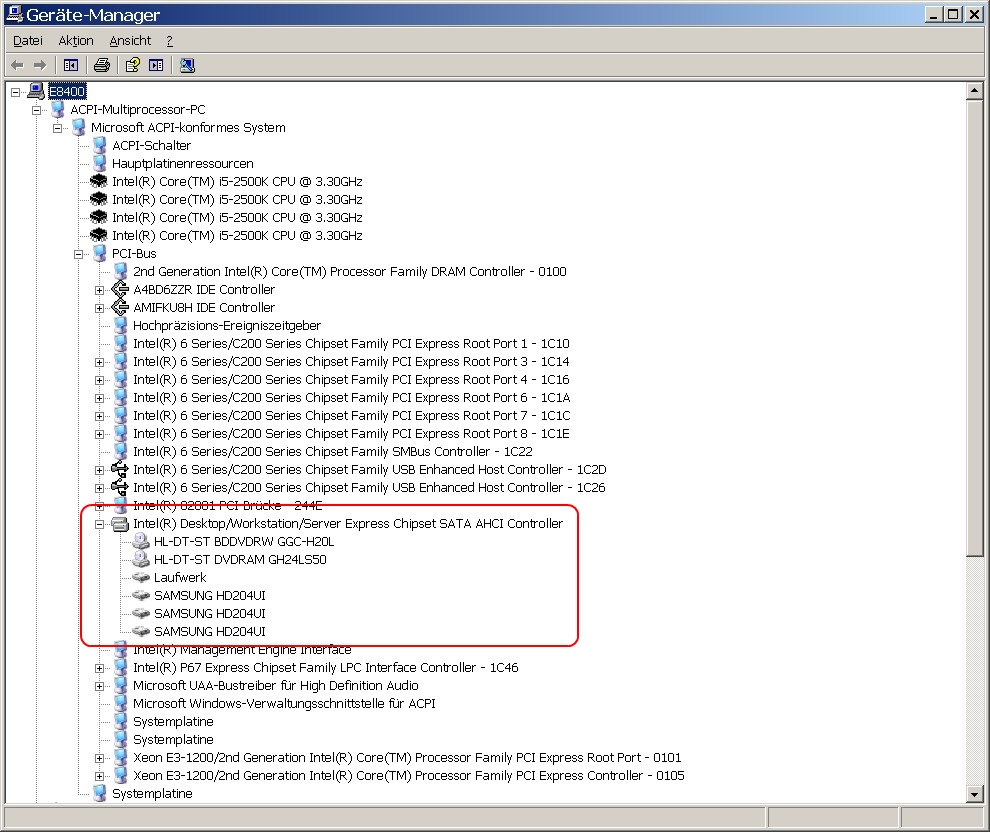Click the first i5-2500K CPU chip icon

point(98,181)
